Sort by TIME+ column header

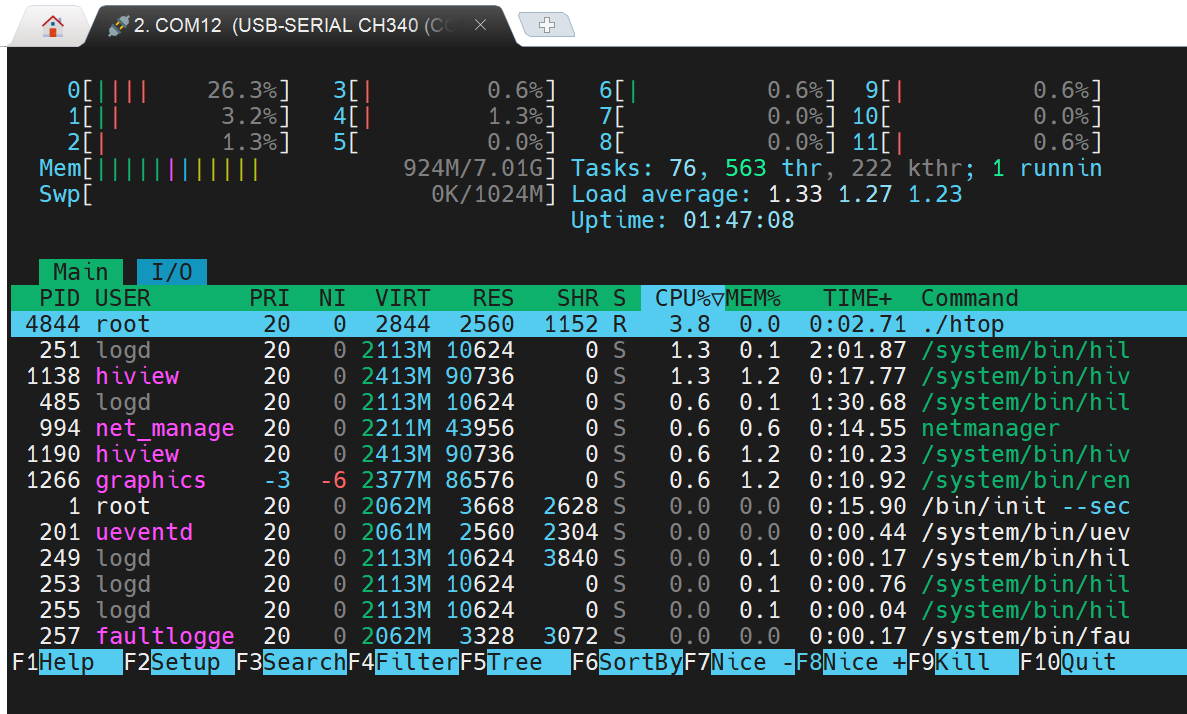[858, 298]
